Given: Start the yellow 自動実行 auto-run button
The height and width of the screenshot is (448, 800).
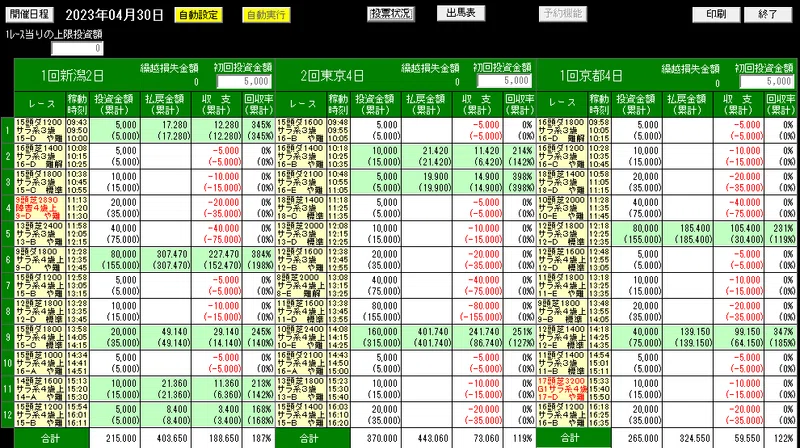Looking at the screenshot, I should [266, 15].
